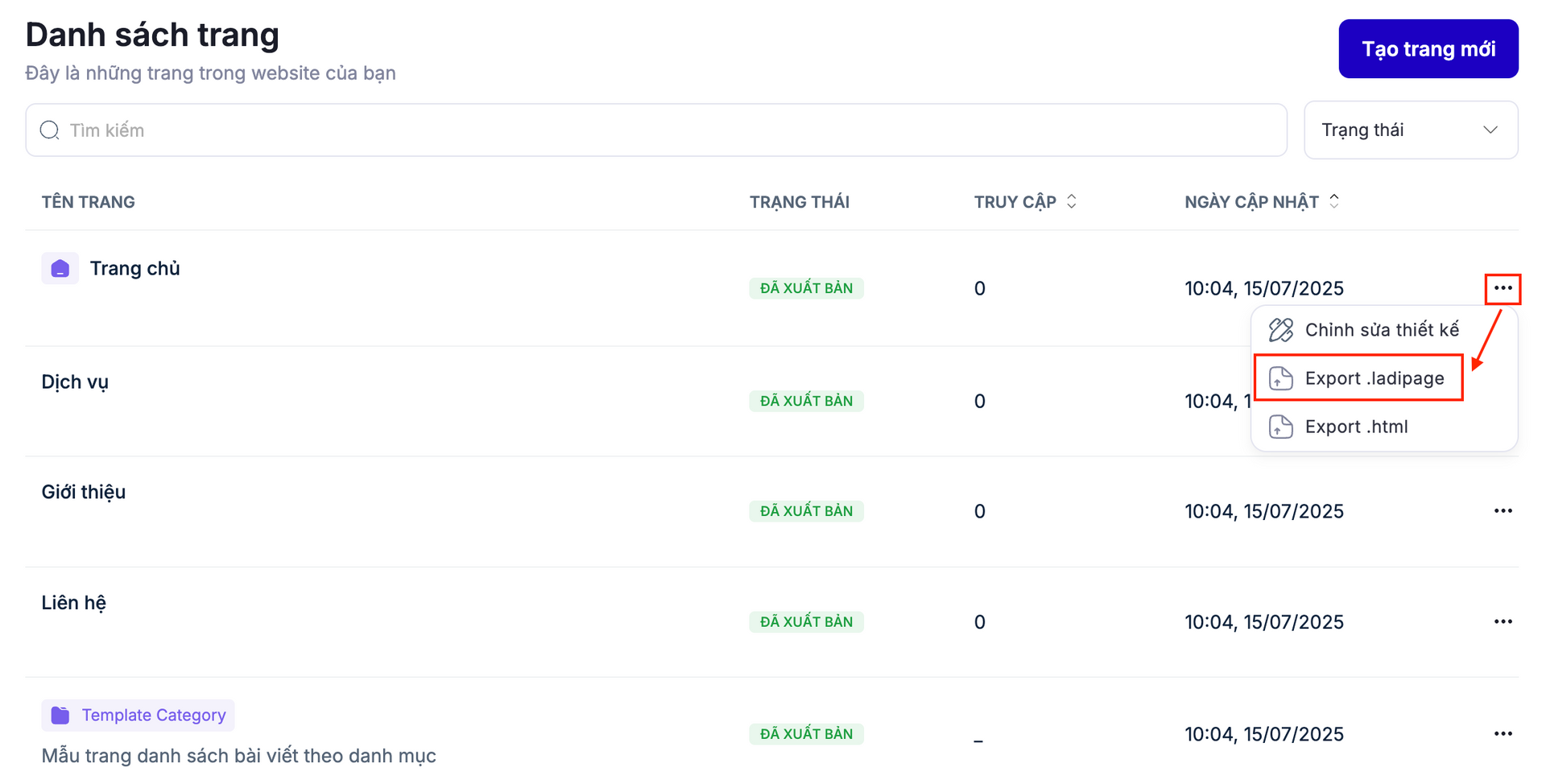The image size is (1546, 784).
Task: Select Export .ladipage menu option
Action: pos(1374,378)
